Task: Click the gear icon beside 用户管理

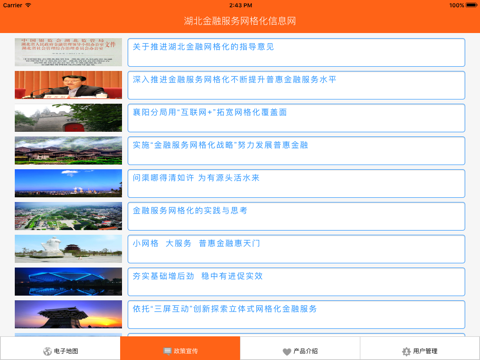Action: coord(406,351)
